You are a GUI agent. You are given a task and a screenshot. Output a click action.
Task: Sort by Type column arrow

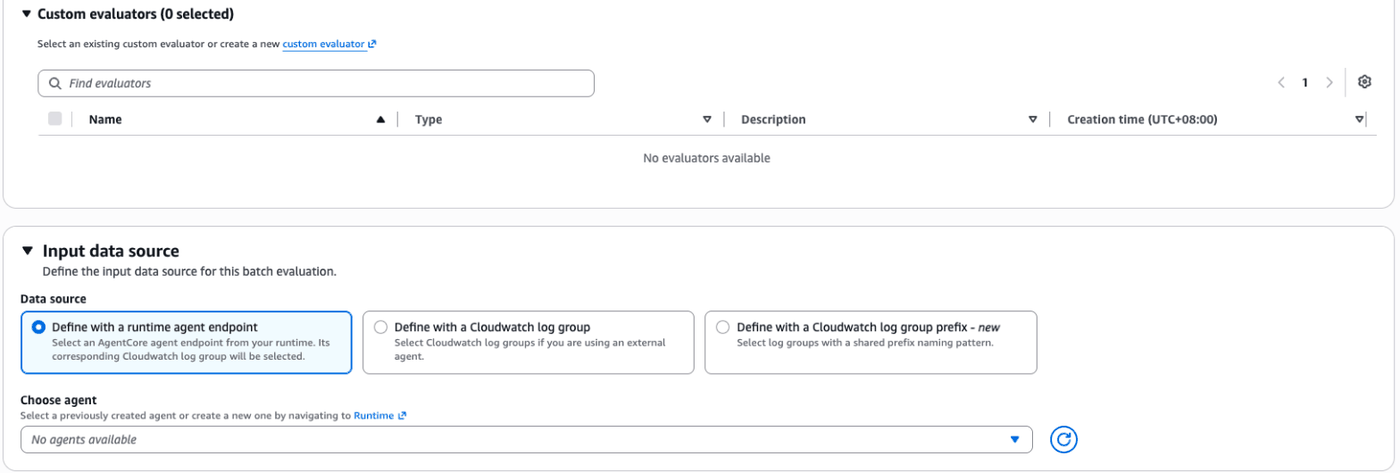[707, 119]
